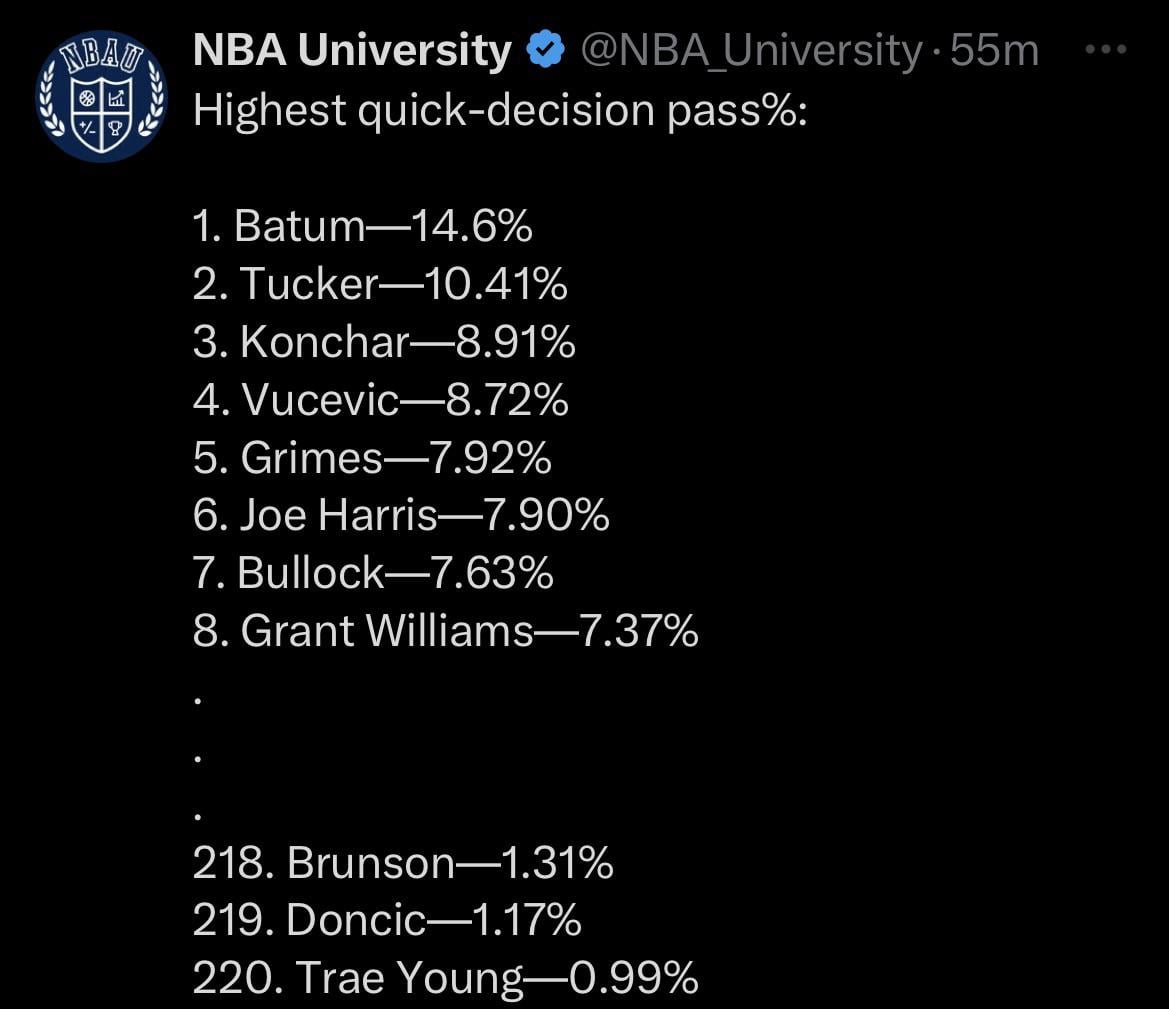Click the Tucker 10.41% entry
This screenshot has height=1009, width=1169.
coord(380,285)
